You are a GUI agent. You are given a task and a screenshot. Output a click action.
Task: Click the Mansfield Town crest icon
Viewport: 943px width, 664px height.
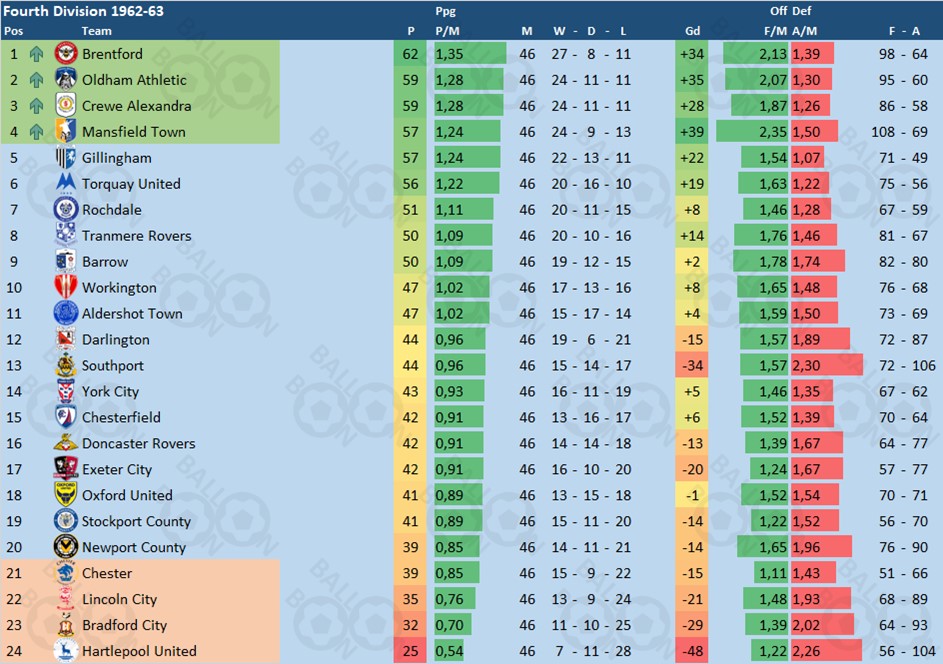(x=66, y=132)
